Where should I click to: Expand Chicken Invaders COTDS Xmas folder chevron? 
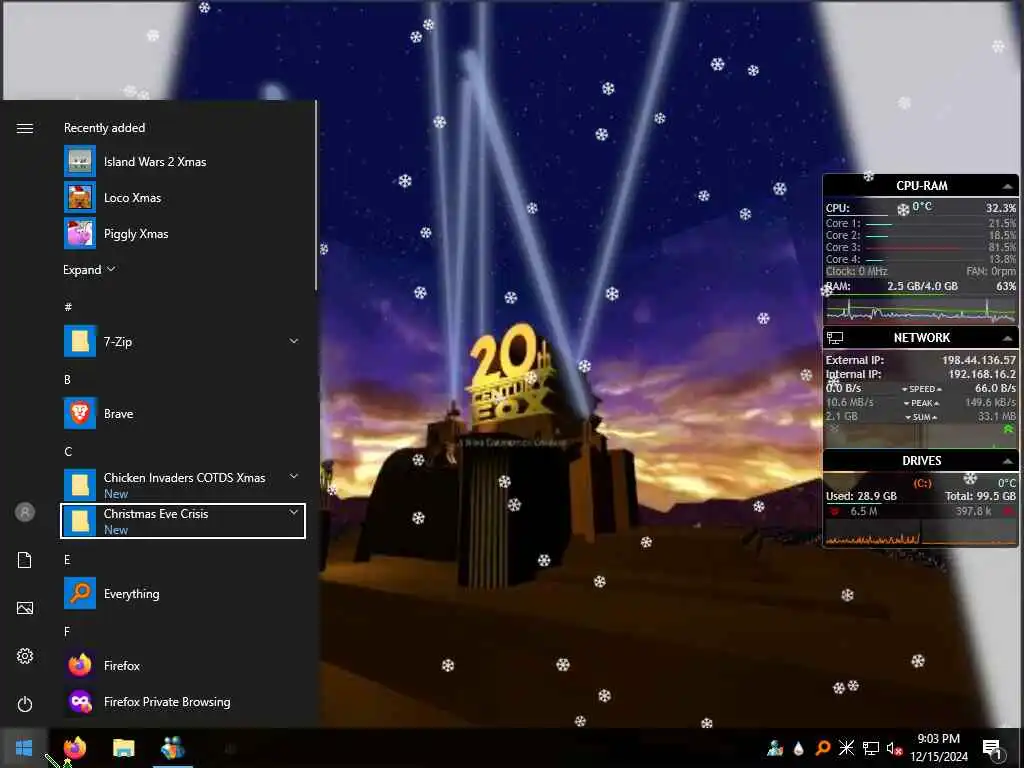click(x=294, y=476)
